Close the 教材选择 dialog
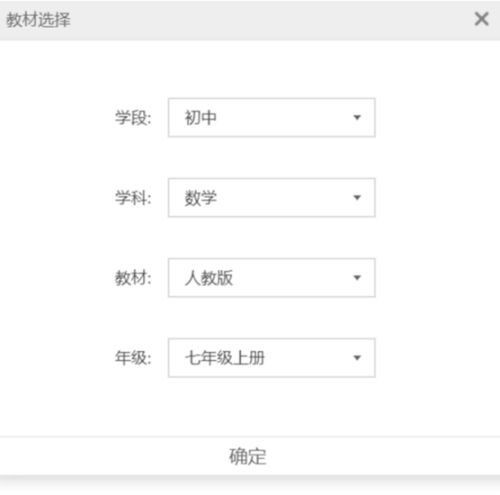 [481, 19]
